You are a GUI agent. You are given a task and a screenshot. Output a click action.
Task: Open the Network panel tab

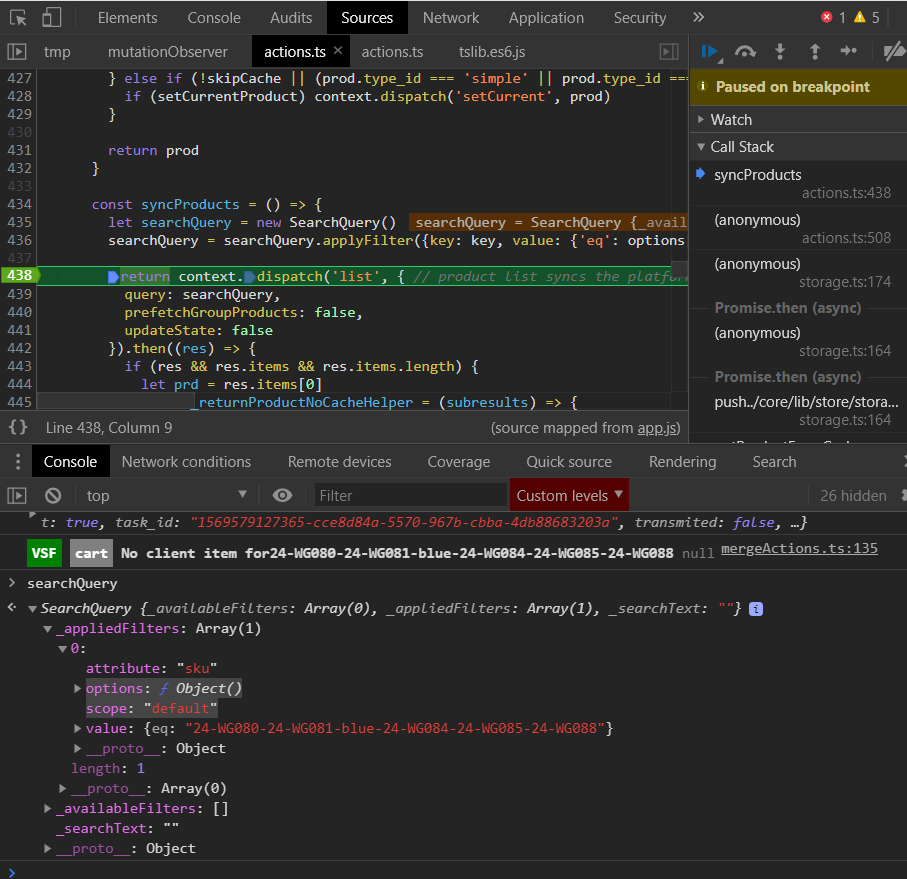pyautogui.click(x=451, y=18)
